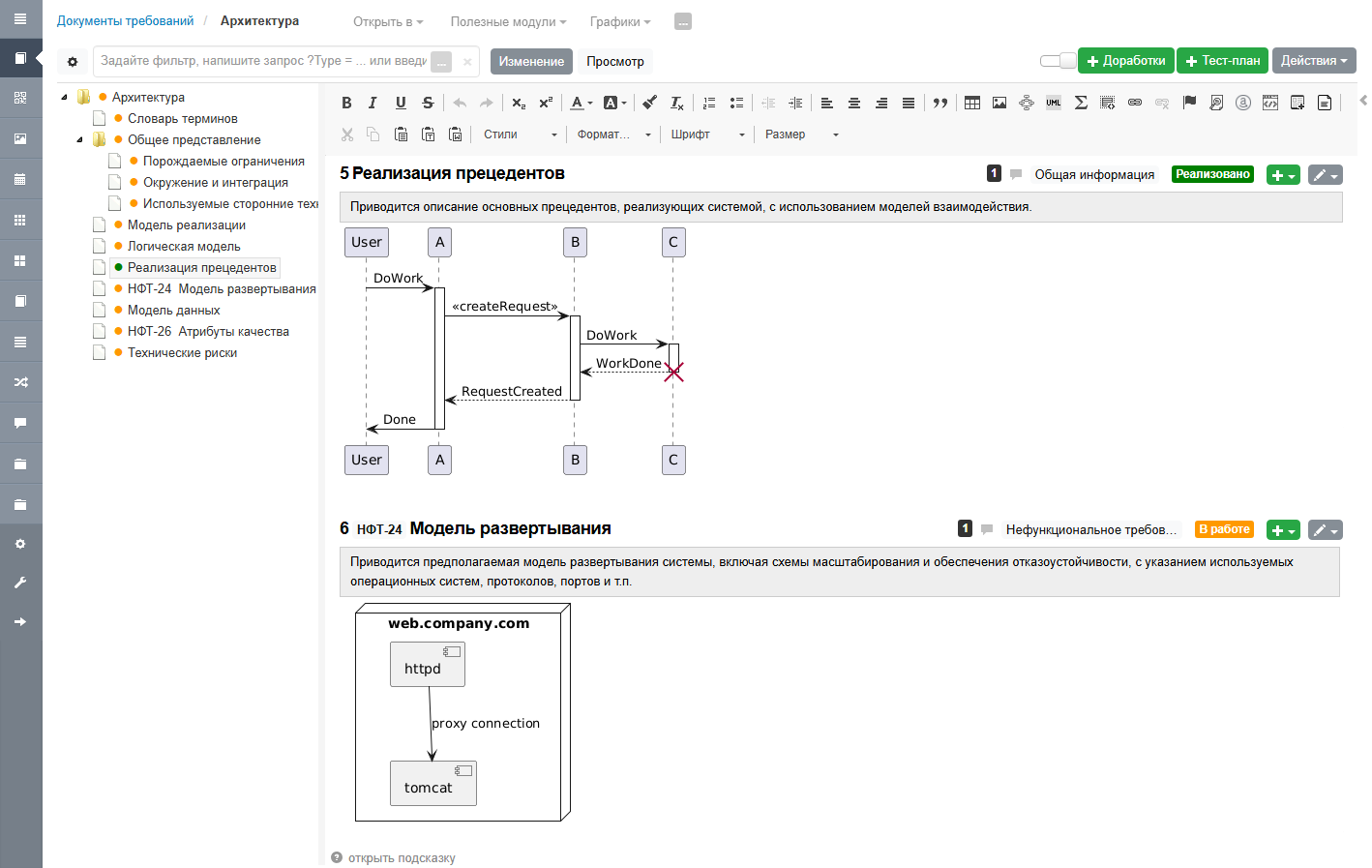Insert a hyperlink with the chain icon

pos(1135,103)
